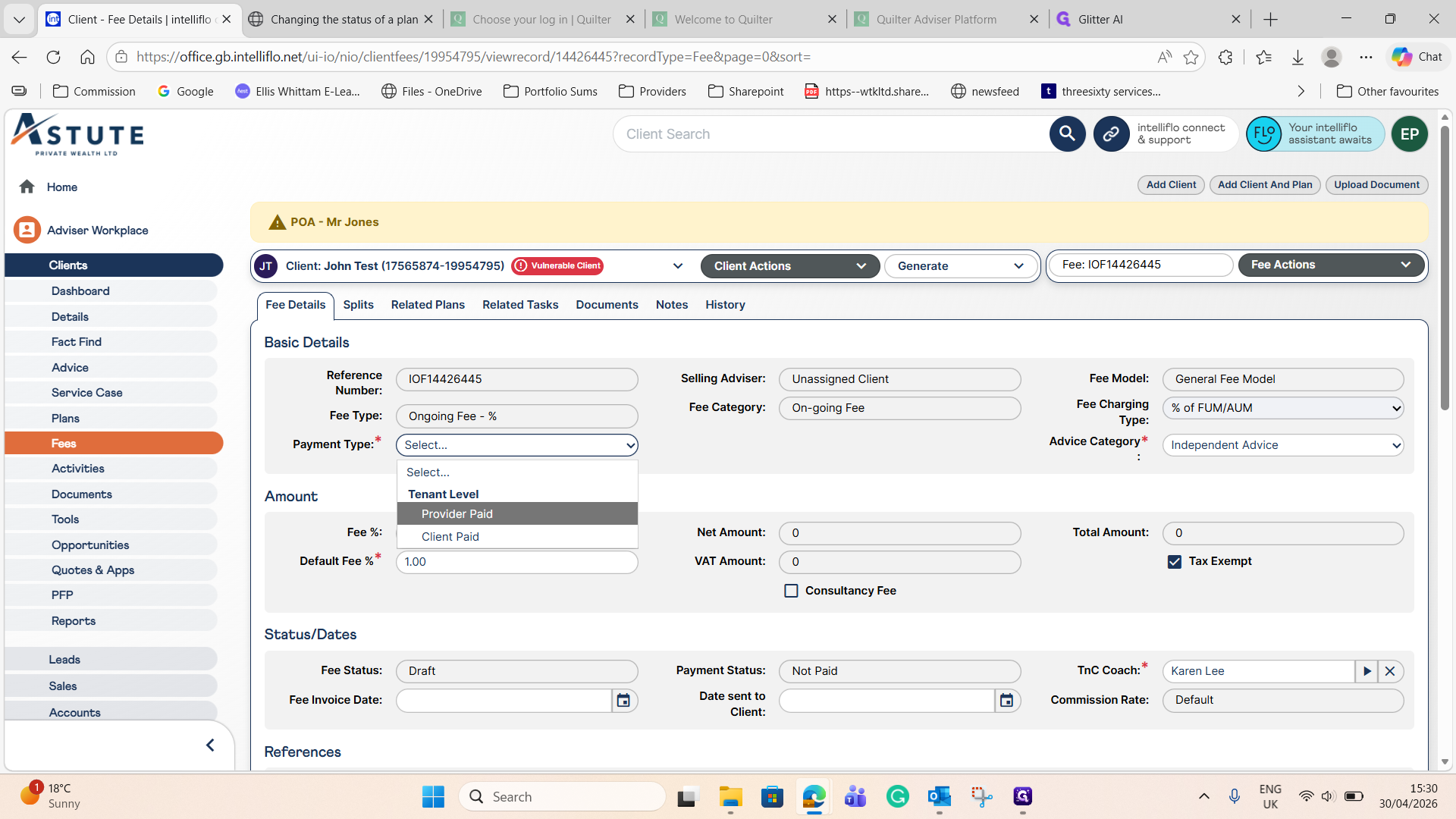The height and width of the screenshot is (819, 1456).
Task: Open the Copilot Chat button
Action: [x=1417, y=57]
